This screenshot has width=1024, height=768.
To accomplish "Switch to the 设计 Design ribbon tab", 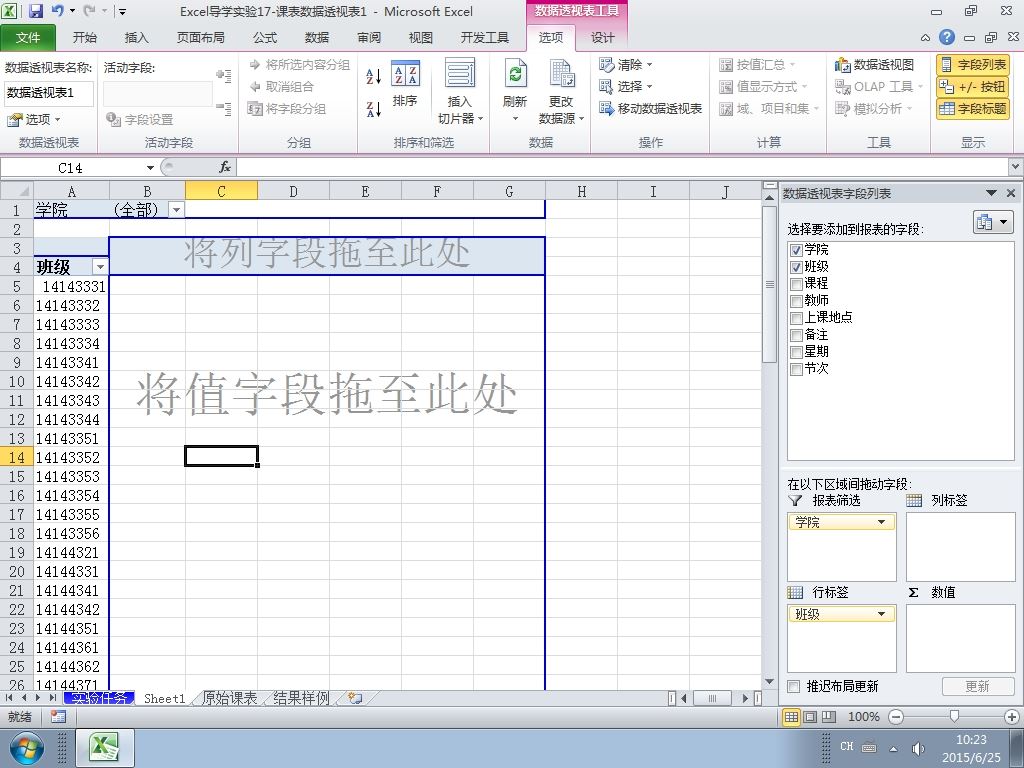I will (602, 38).
